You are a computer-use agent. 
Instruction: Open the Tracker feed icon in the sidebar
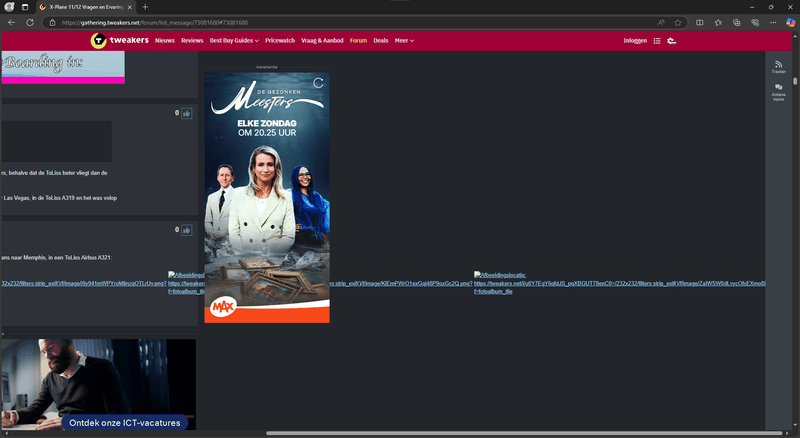click(779, 66)
